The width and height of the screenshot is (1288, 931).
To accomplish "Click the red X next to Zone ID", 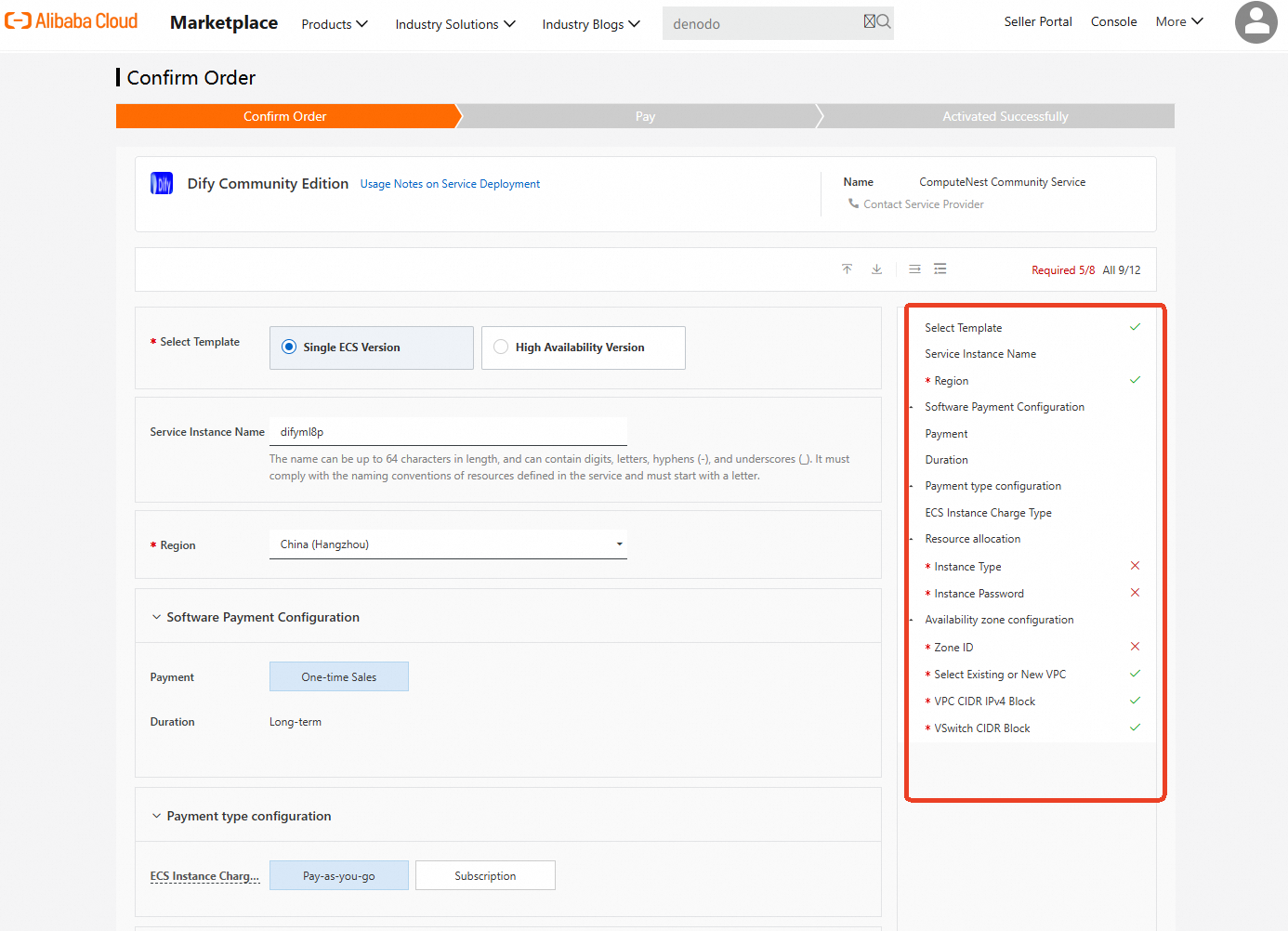I will pos(1135,647).
